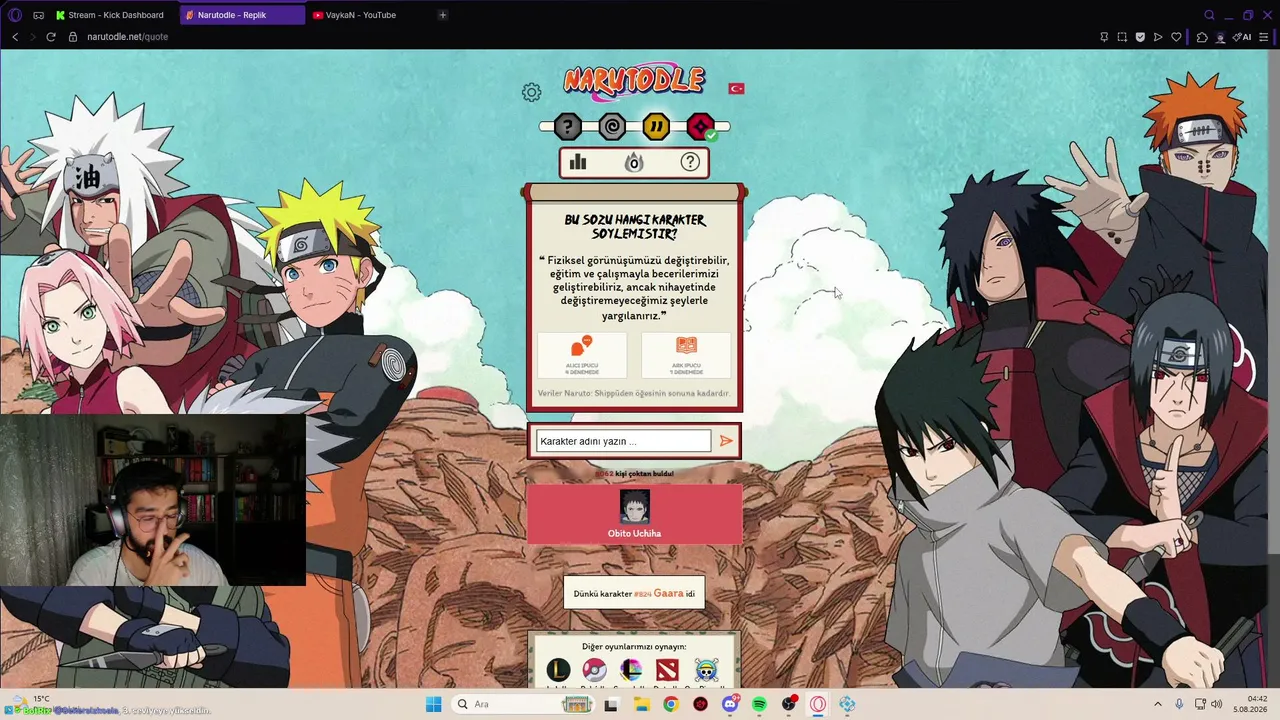Open Opera GX from the taskbar
This screenshot has width=1280, height=720.
(818, 704)
